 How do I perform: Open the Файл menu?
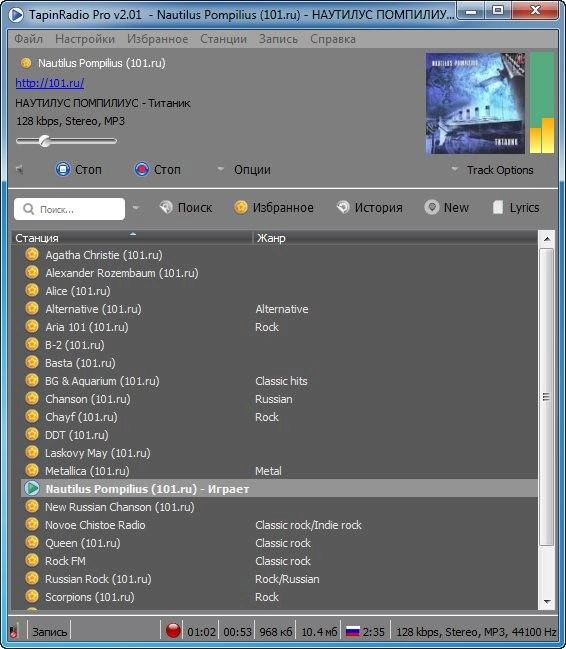[x=29, y=39]
